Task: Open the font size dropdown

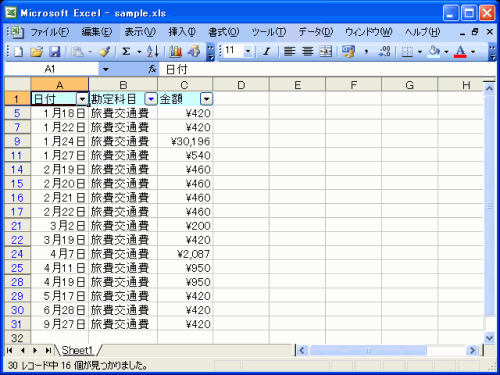Action: point(248,51)
